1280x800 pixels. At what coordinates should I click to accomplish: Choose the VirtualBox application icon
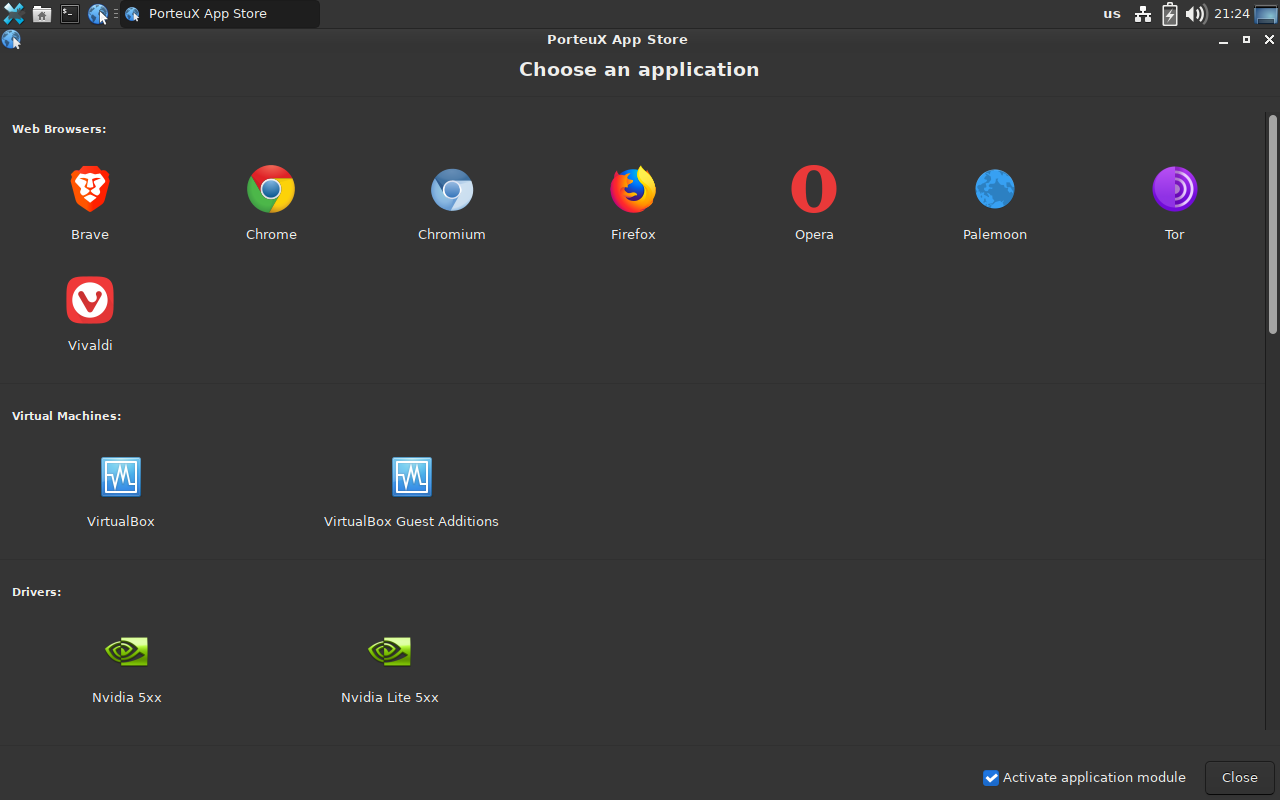coord(121,477)
